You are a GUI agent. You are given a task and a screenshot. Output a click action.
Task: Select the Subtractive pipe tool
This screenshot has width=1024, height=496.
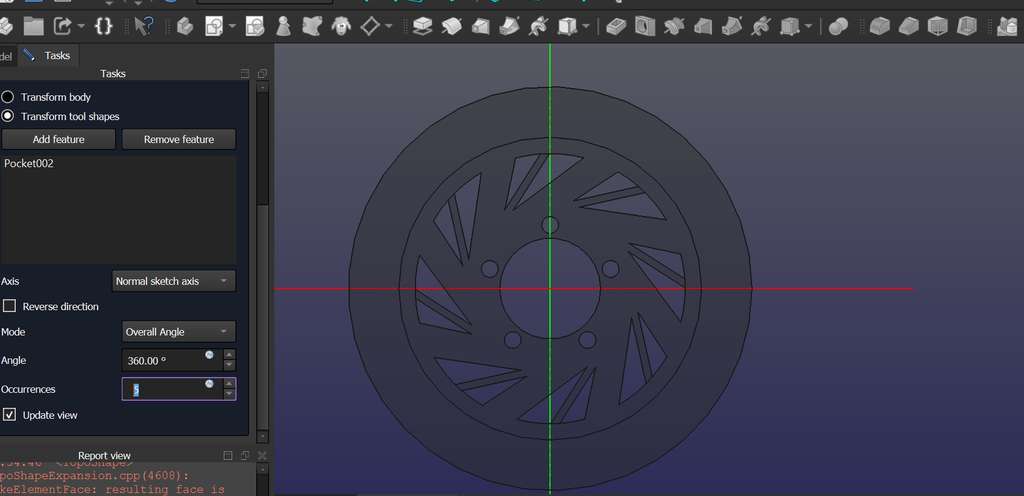pos(731,26)
